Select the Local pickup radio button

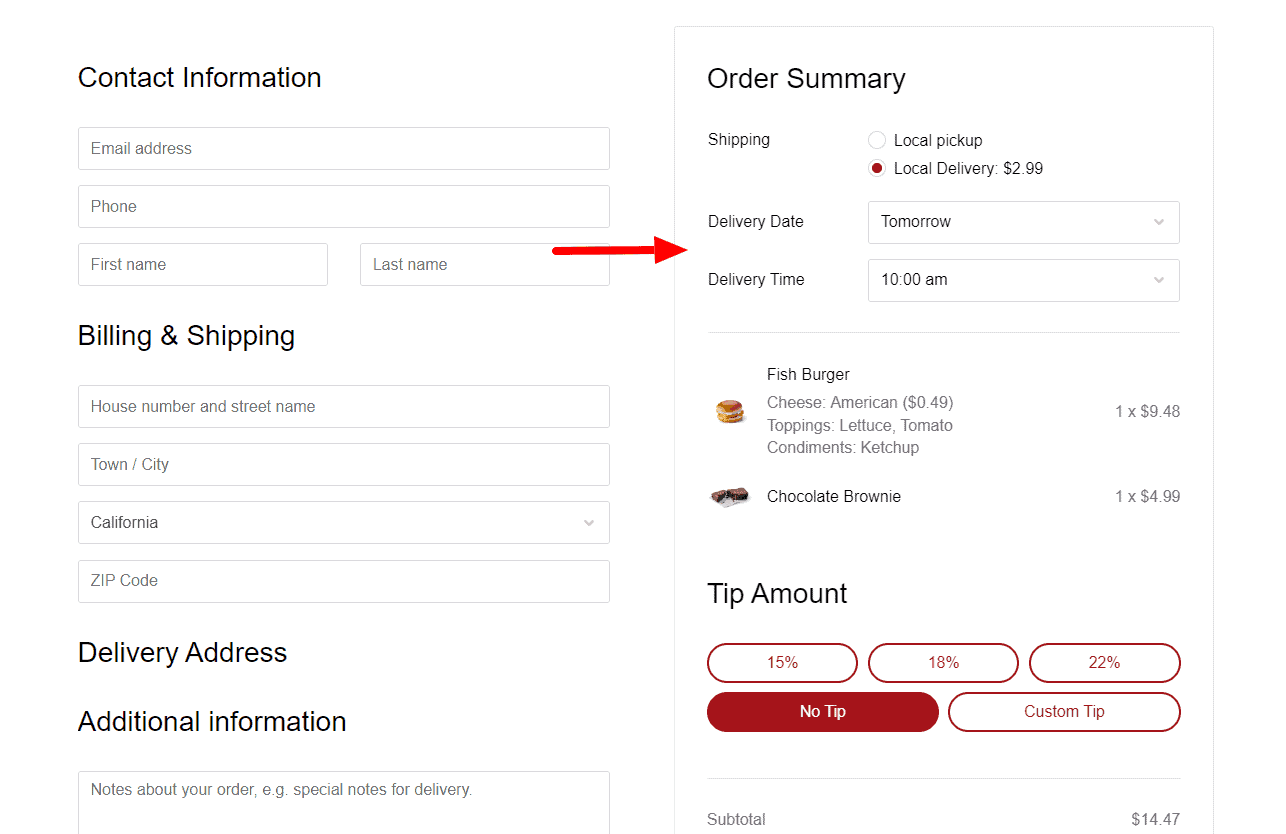click(877, 140)
